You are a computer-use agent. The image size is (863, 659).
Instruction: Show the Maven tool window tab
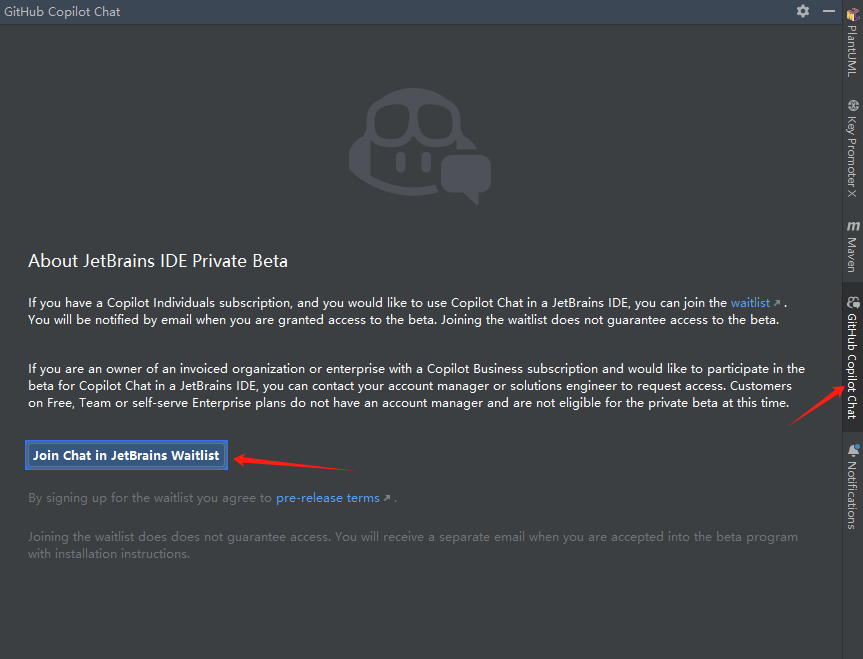[x=852, y=254]
